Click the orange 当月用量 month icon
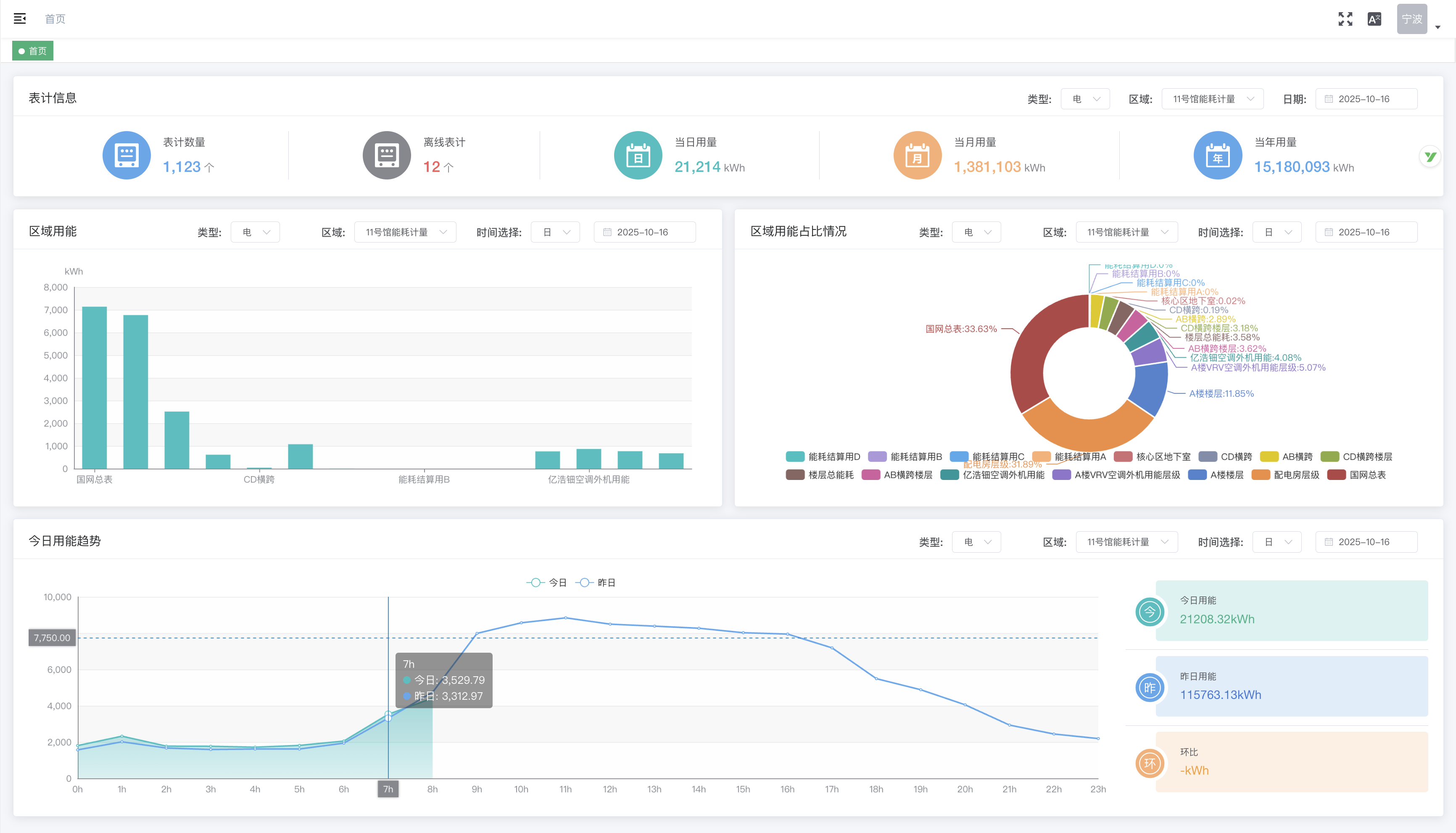The width and height of the screenshot is (1456, 833). (918, 155)
